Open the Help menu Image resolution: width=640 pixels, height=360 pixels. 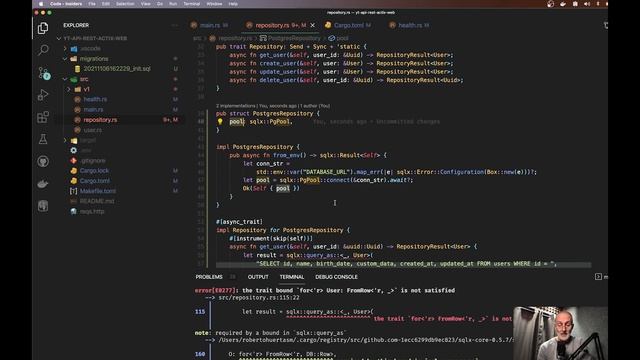pos(233,4)
